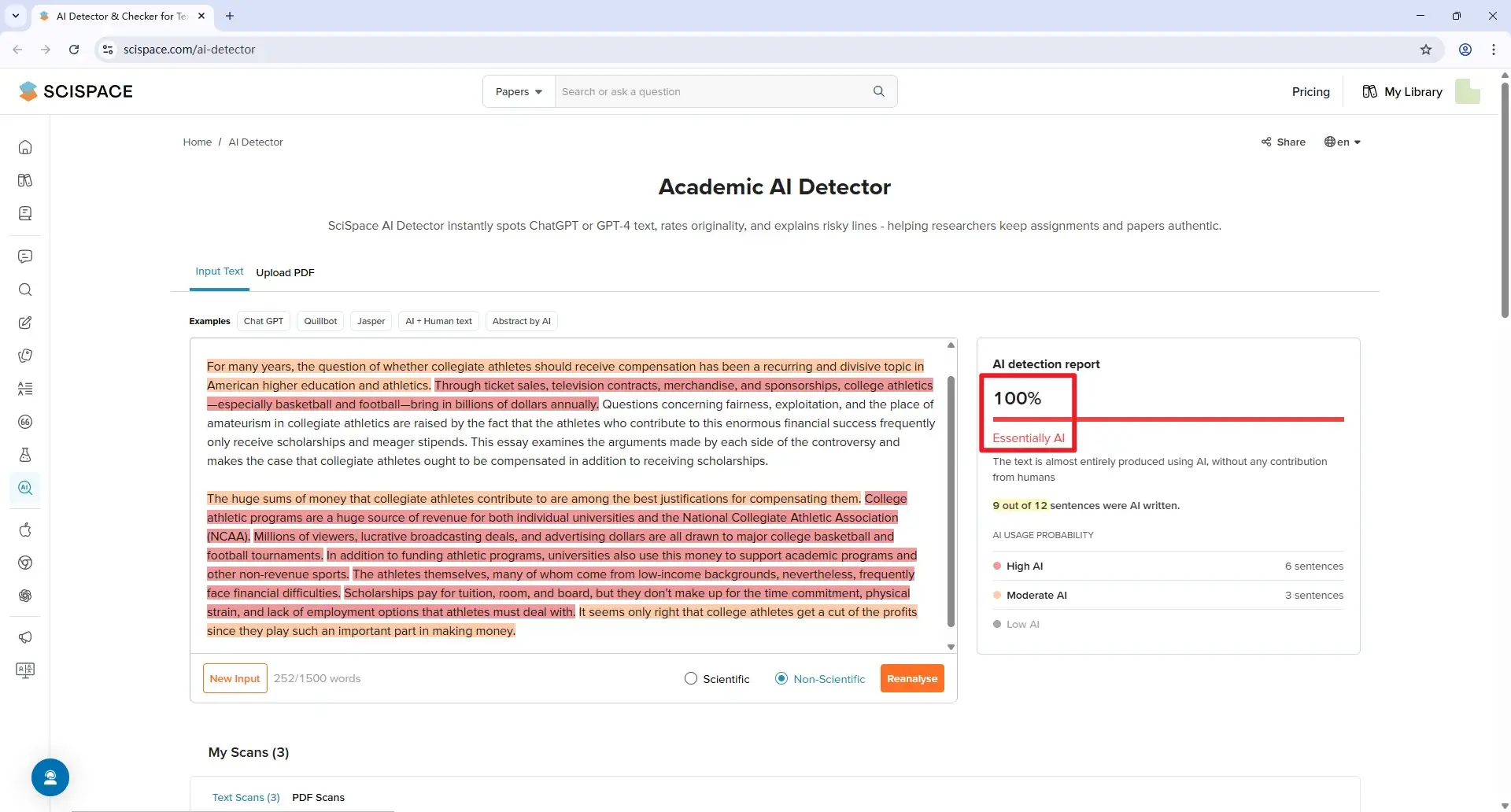Open the Papers dropdown
This screenshot has width=1511, height=812.
[x=519, y=91]
